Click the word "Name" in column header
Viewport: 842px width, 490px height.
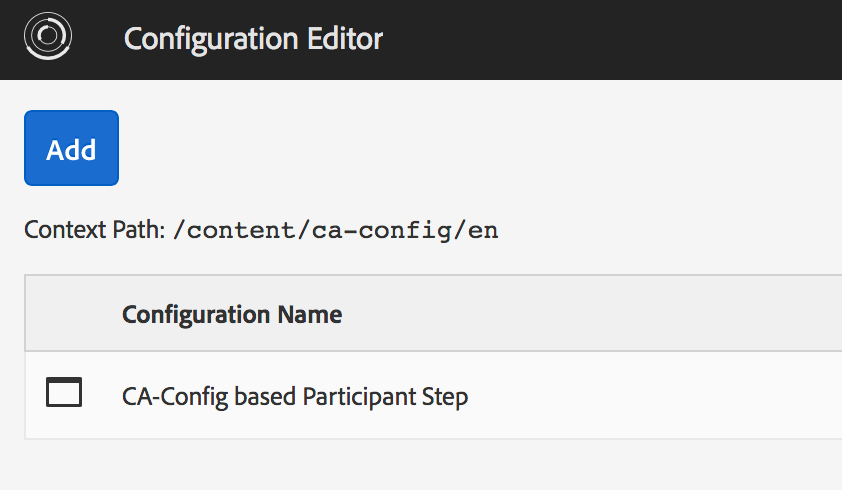(x=314, y=315)
